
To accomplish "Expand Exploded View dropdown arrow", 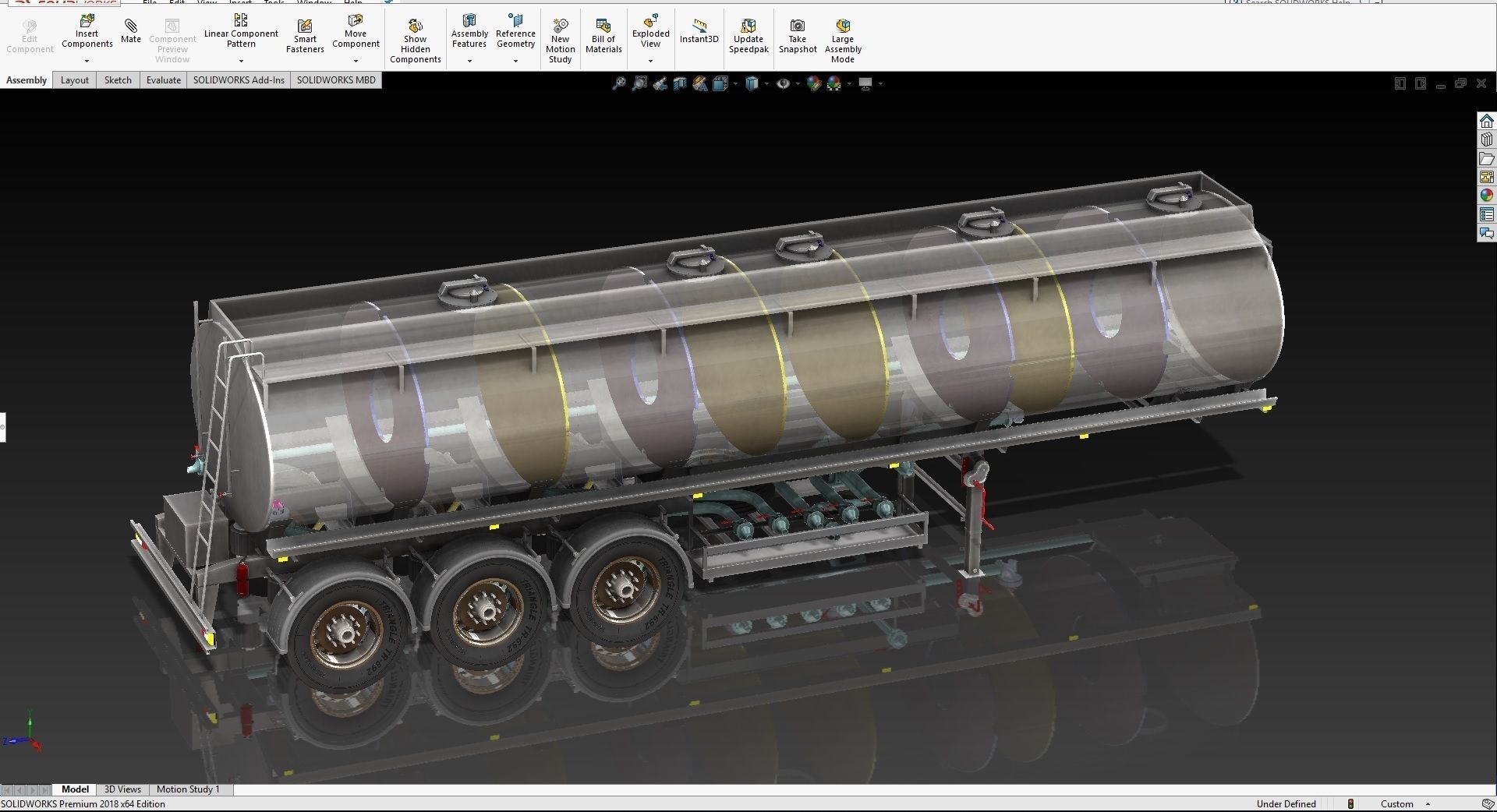I will (x=650, y=61).
